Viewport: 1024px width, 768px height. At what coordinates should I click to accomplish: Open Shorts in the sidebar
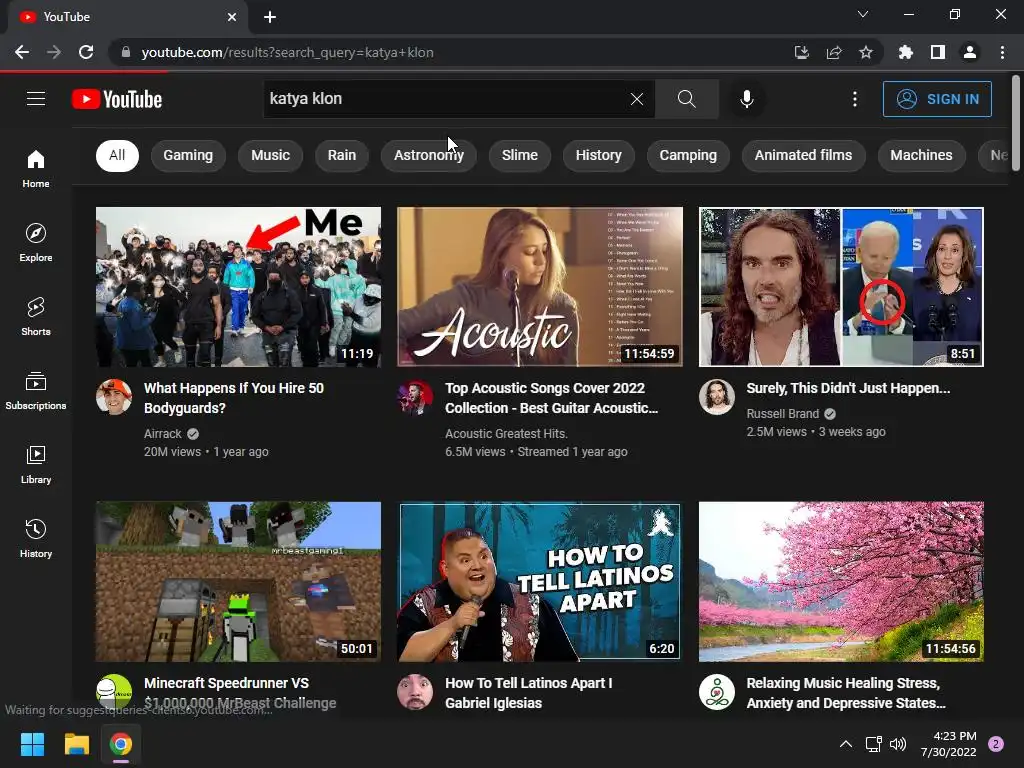pos(36,316)
